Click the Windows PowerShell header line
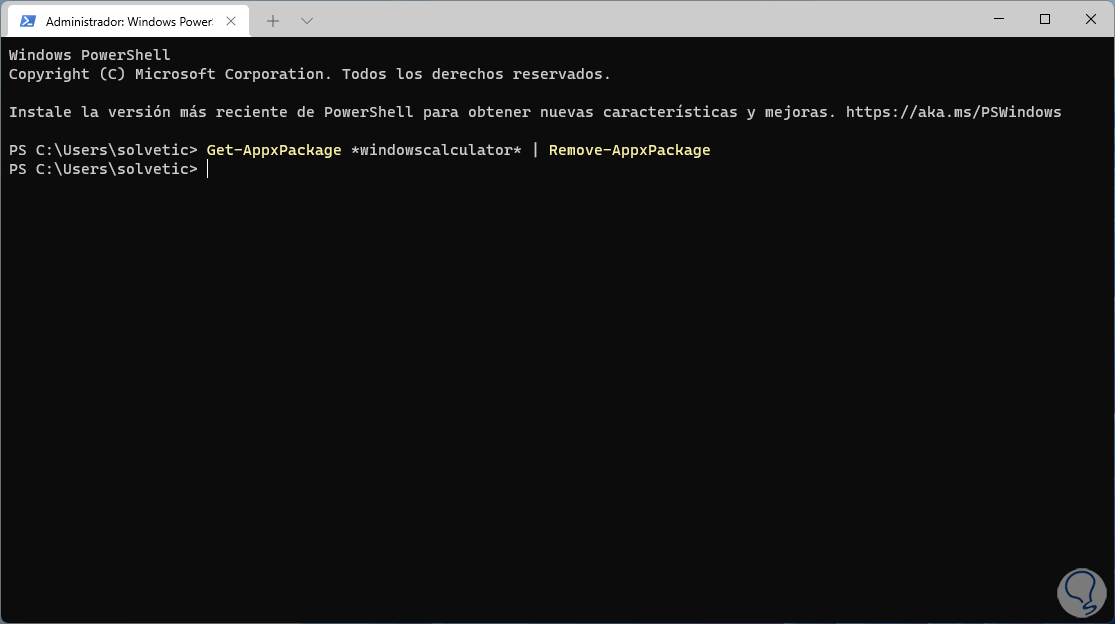This screenshot has width=1115, height=624. click(x=89, y=55)
